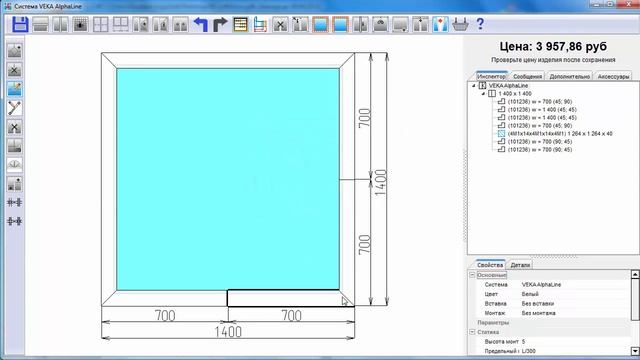The width and height of the screenshot is (640, 360).
Task: Click the X delete icon in top toolbar
Action: [x=280, y=24]
